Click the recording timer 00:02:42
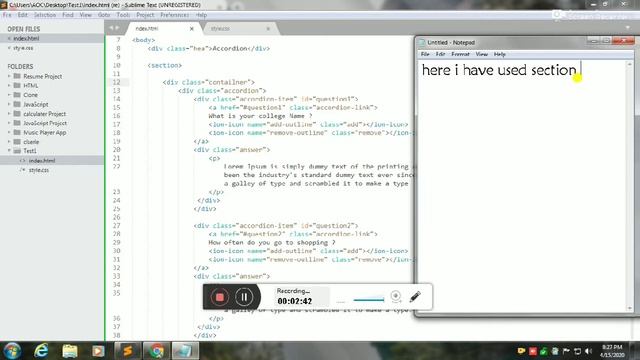The height and width of the screenshot is (360, 640). click(295, 301)
